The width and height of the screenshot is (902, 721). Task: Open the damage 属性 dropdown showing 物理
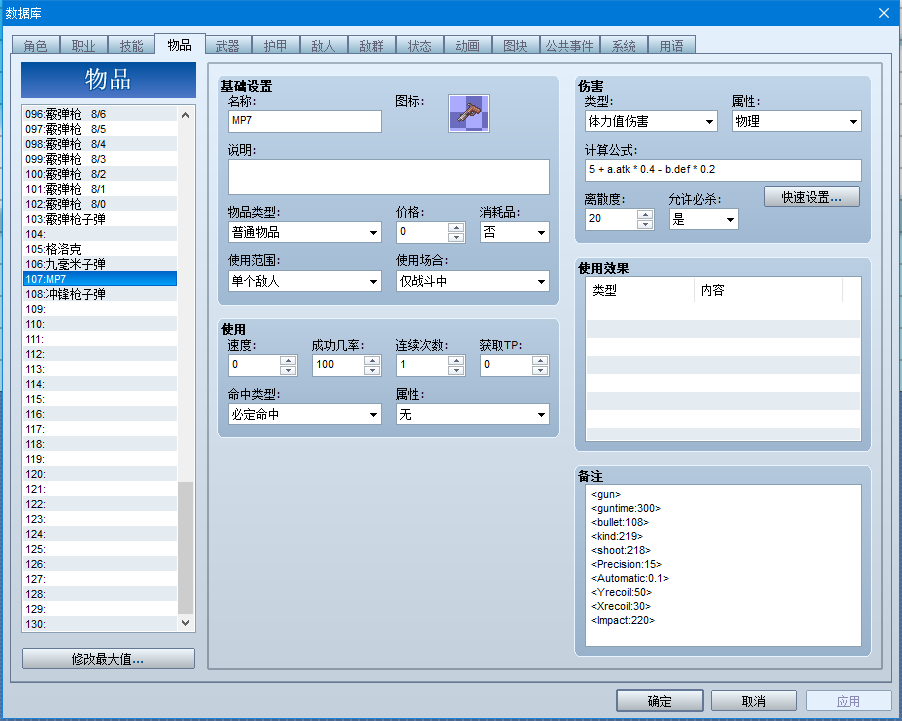796,121
